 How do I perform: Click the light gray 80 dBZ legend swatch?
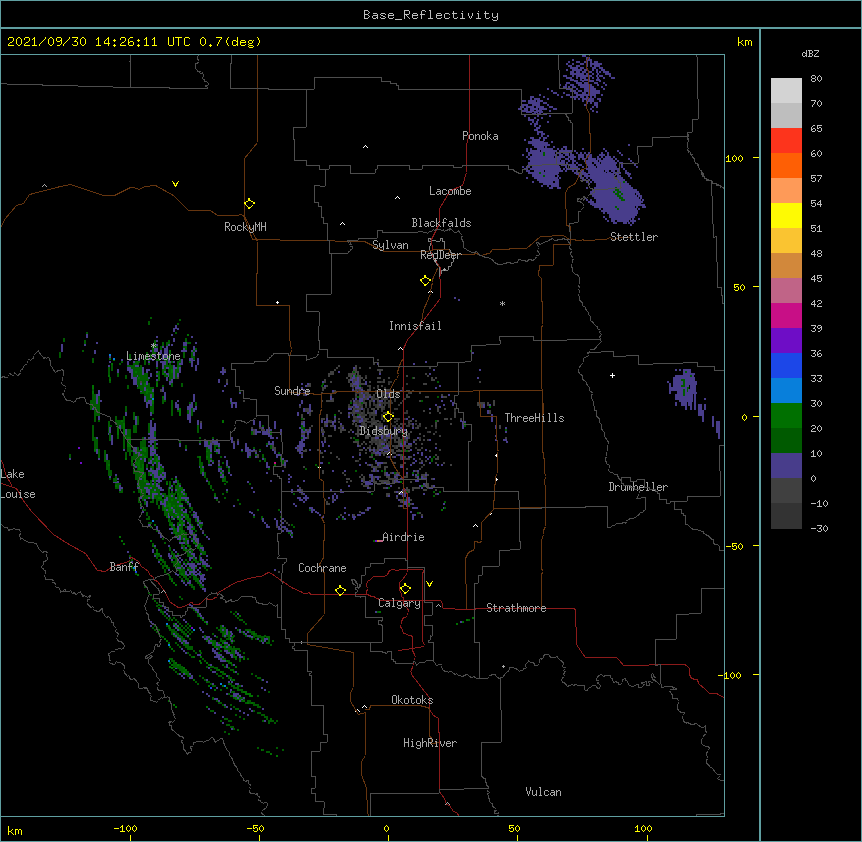point(786,91)
